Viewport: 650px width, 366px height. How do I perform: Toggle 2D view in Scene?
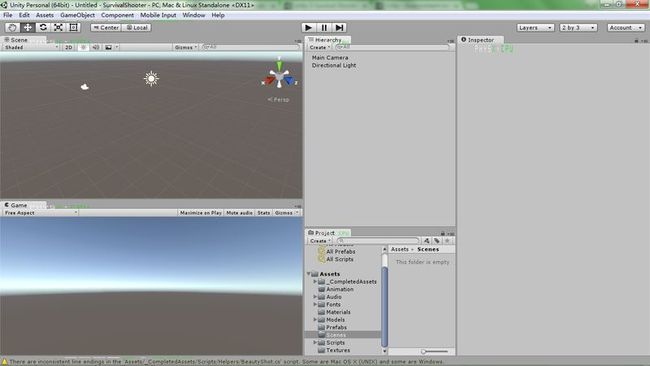(69, 47)
